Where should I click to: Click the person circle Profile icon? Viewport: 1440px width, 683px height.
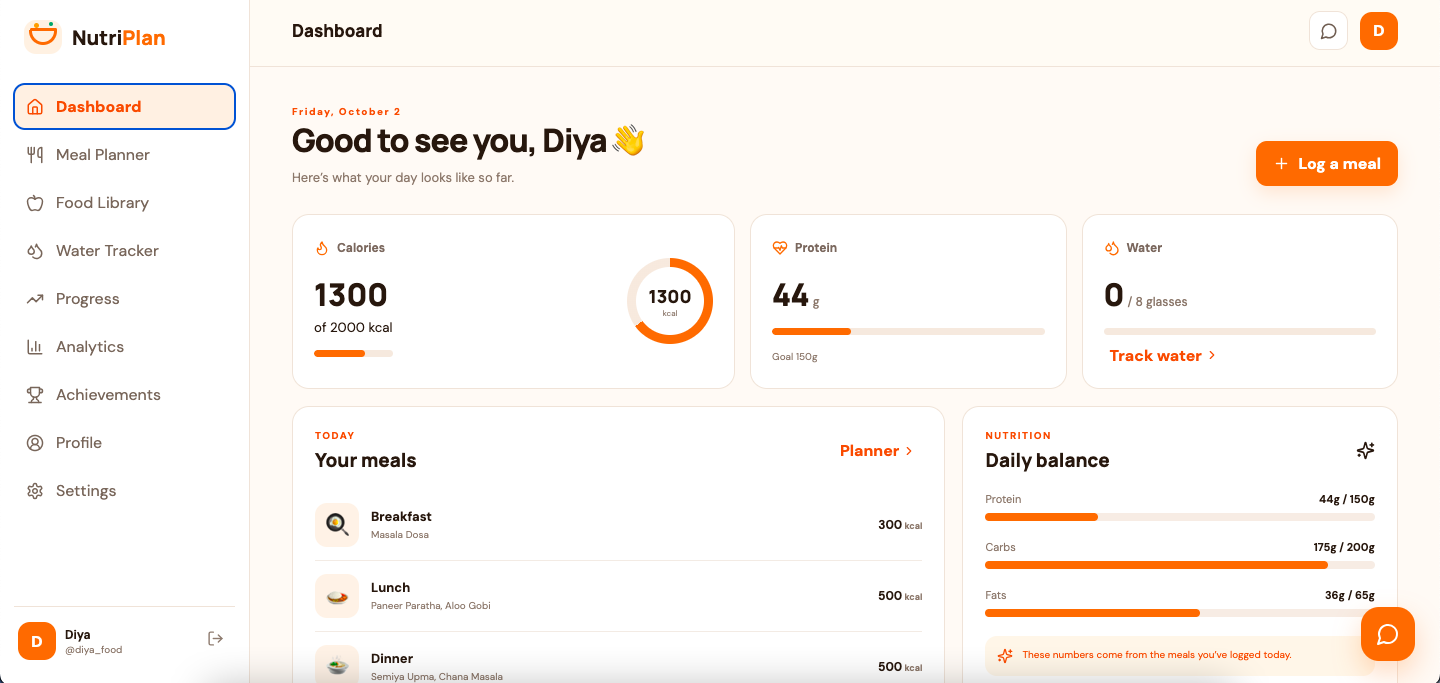pyautogui.click(x=35, y=443)
